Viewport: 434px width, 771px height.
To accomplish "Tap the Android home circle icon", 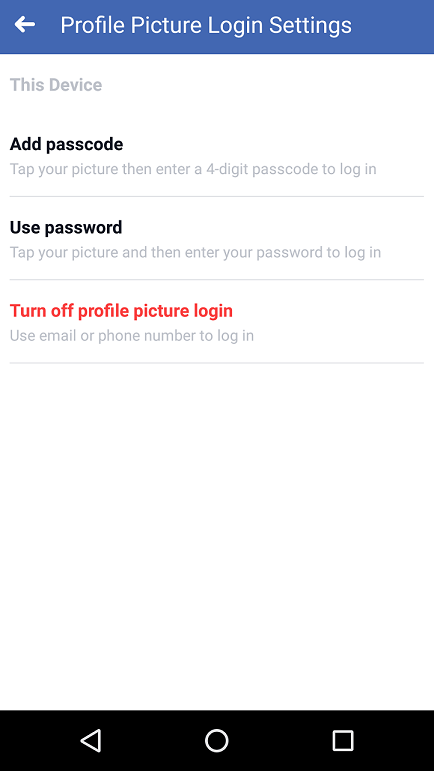I will coord(217,740).
